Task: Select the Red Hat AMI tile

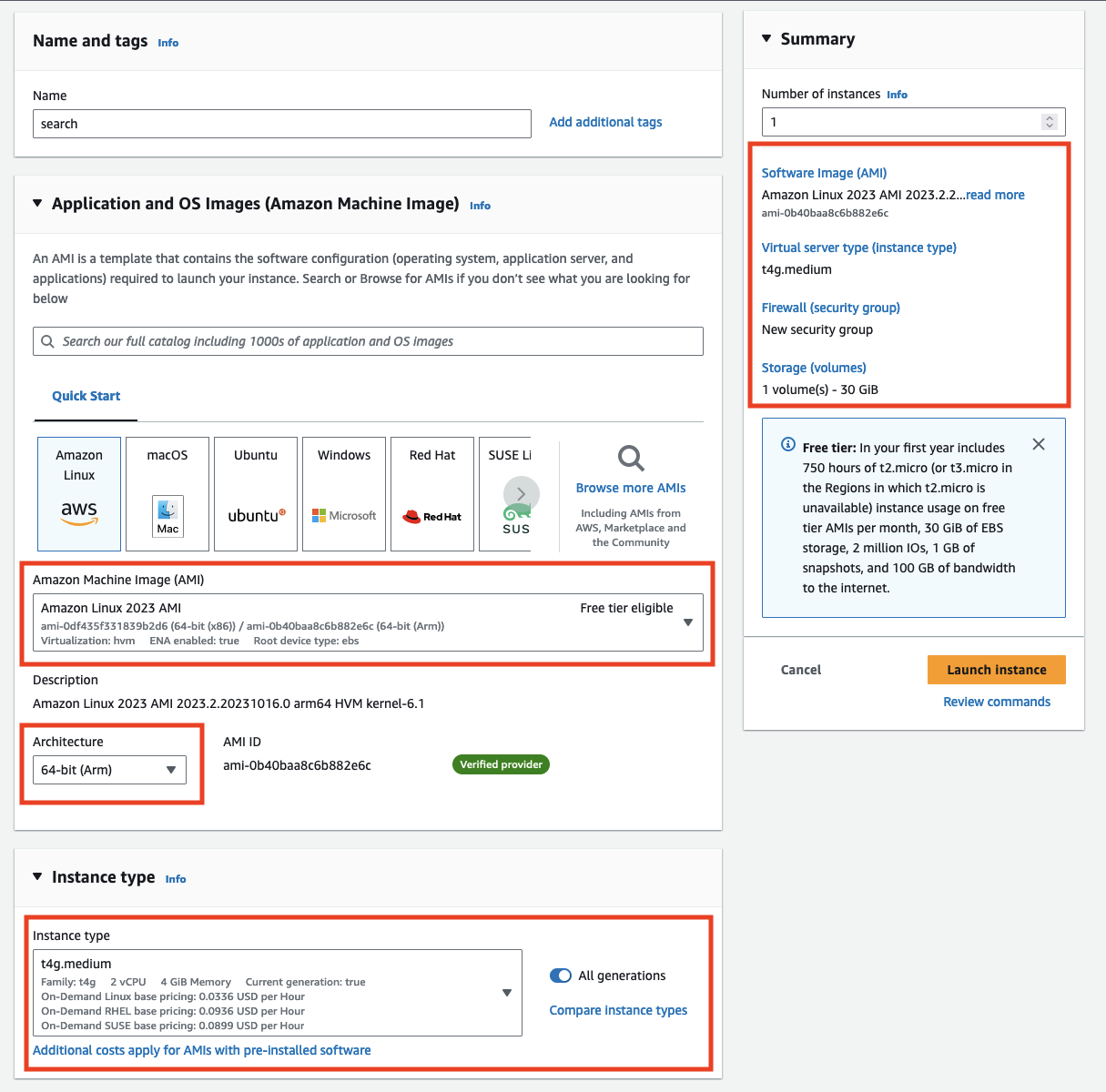Action: click(x=432, y=494)
